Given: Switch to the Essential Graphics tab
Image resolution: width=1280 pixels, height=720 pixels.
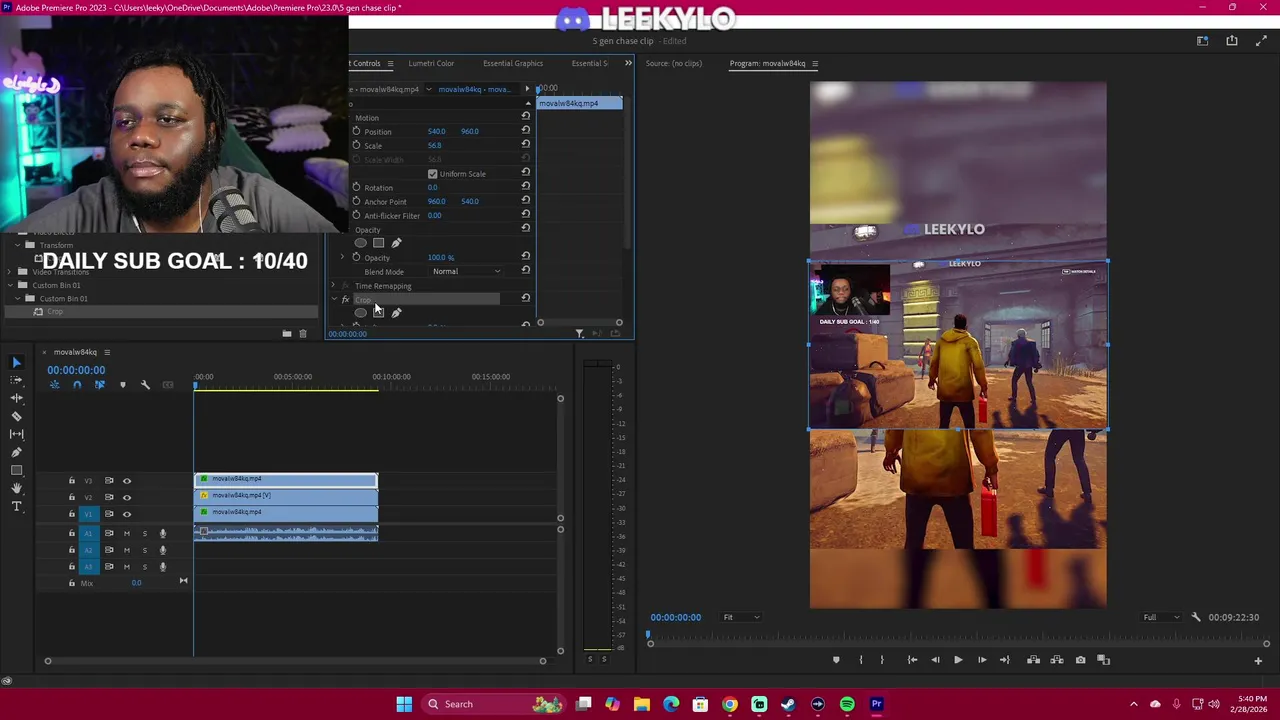Looking at the screenshot, I should point(513,63).
